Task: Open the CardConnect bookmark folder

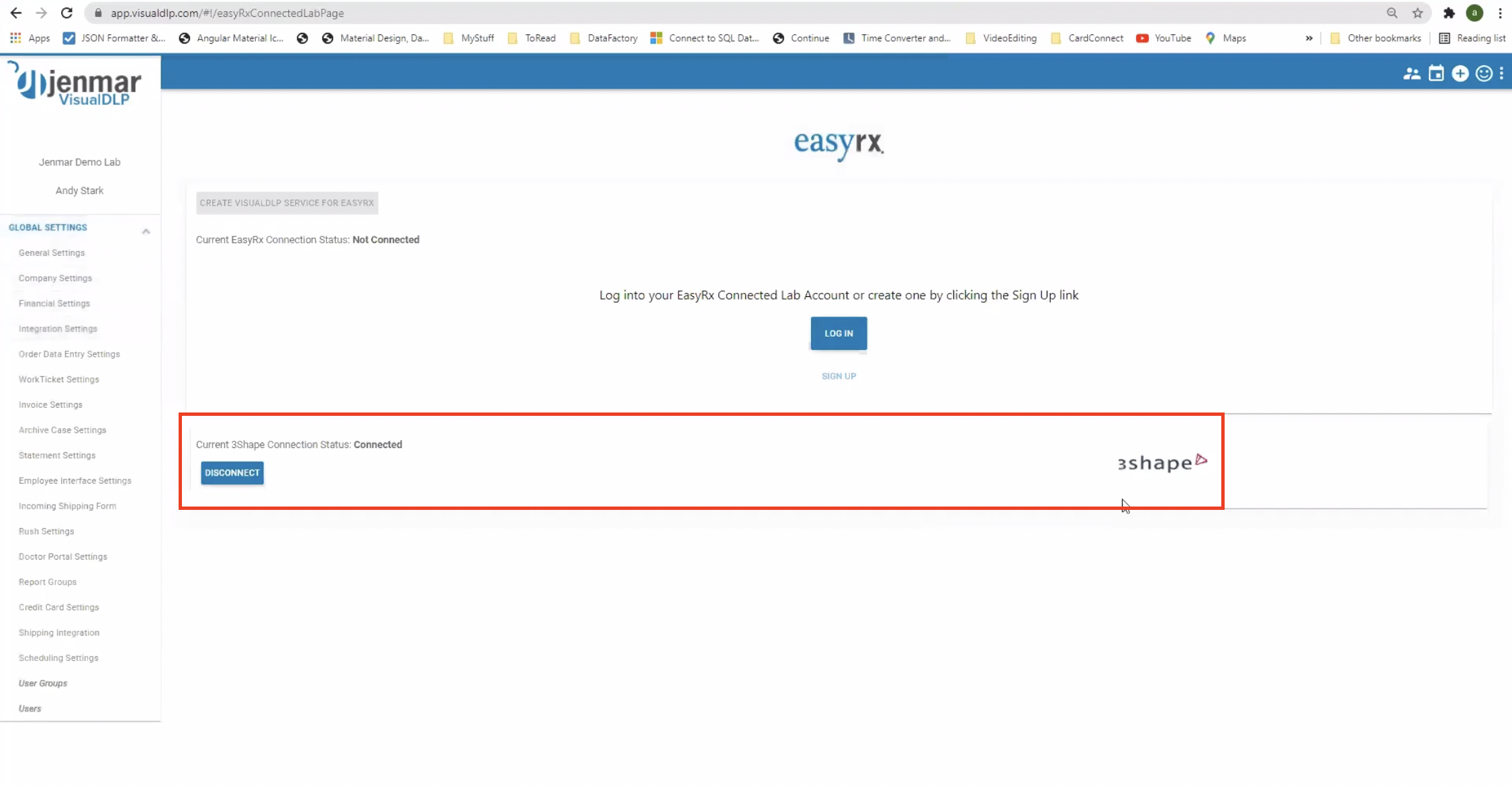Action: pos(1087,38)
